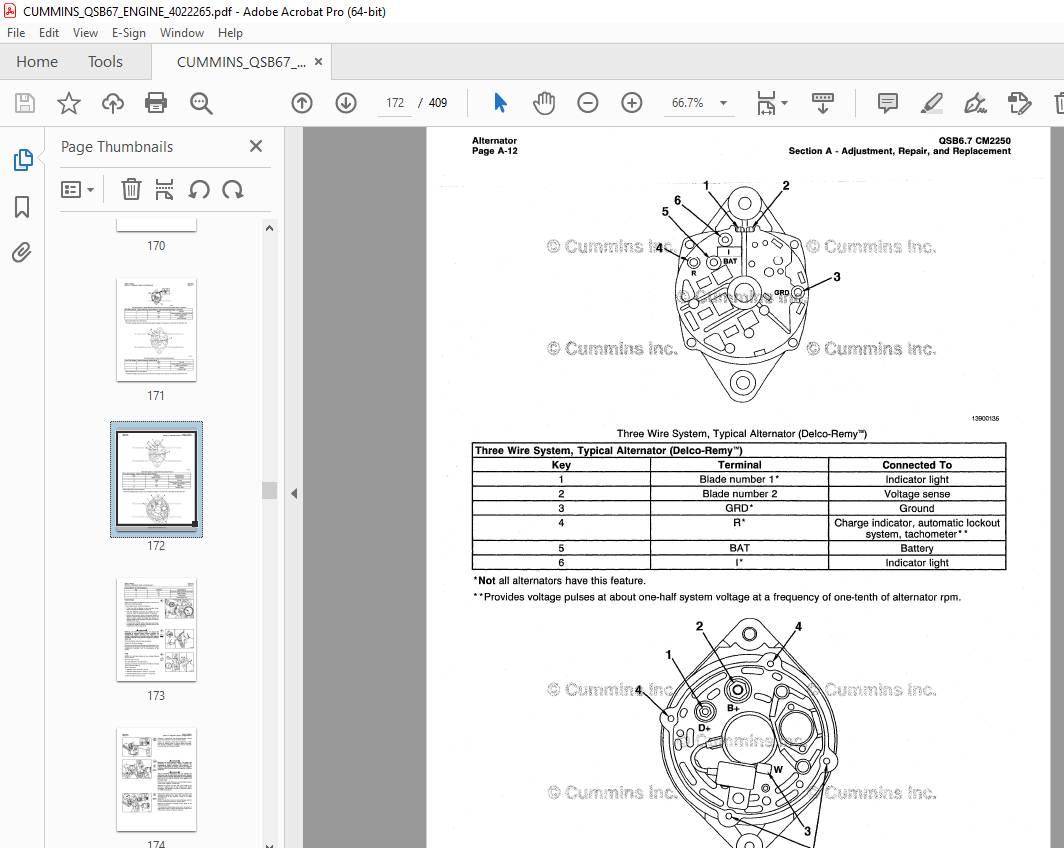Select page 174 thumbnail
Image resolution: width=1064 pixels, height=848 pixels.
pyautogui.click(x=156, y=779)
